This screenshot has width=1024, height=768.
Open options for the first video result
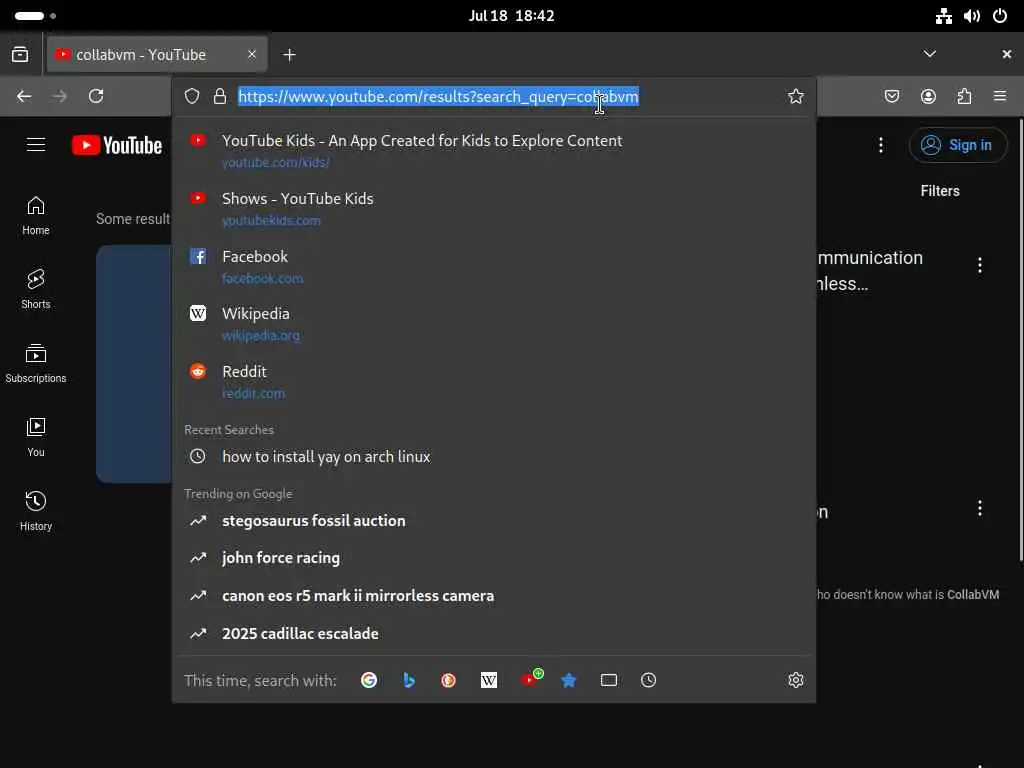(980, 264)
